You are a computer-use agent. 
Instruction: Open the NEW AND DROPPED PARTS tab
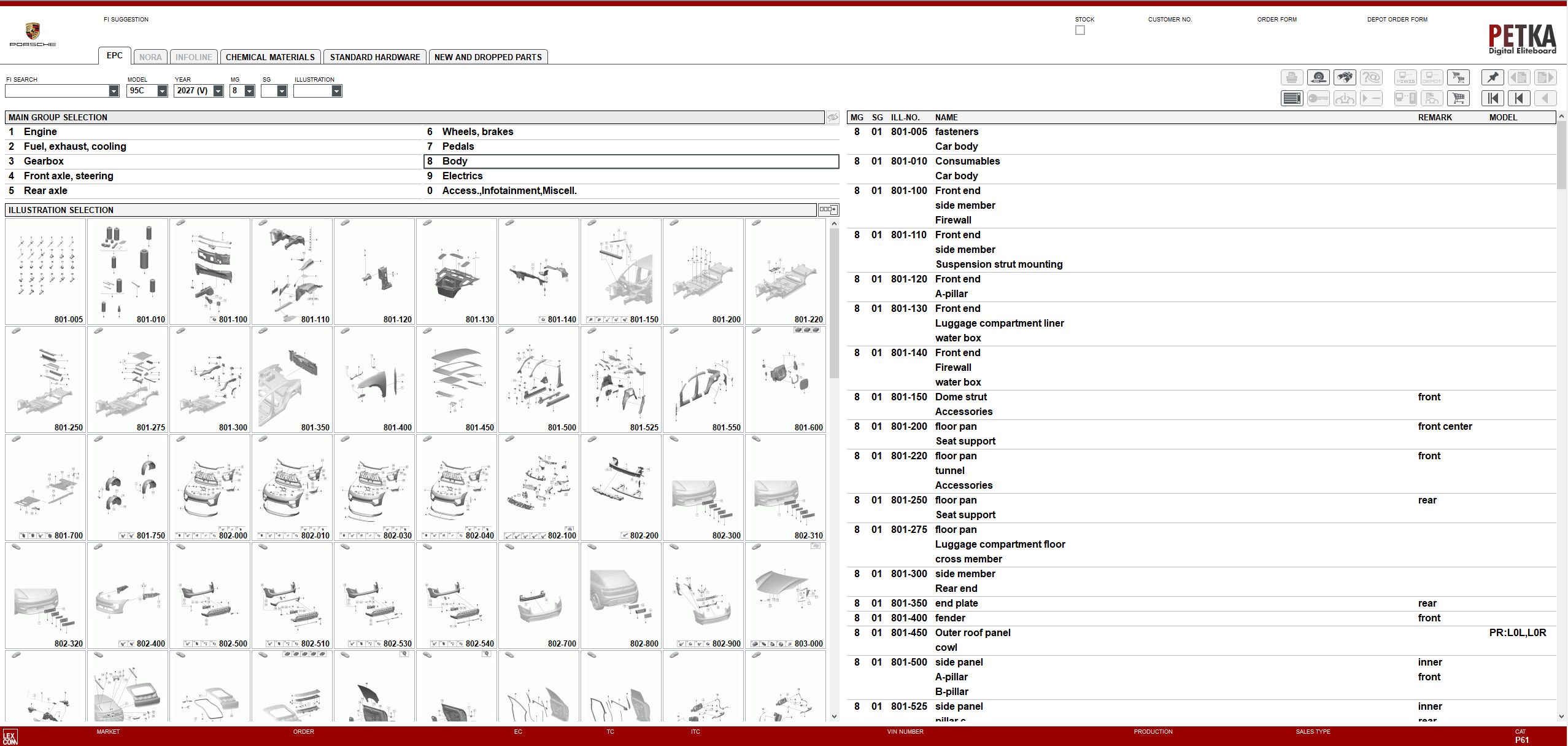pyautogui.click(x=488, y=57)
